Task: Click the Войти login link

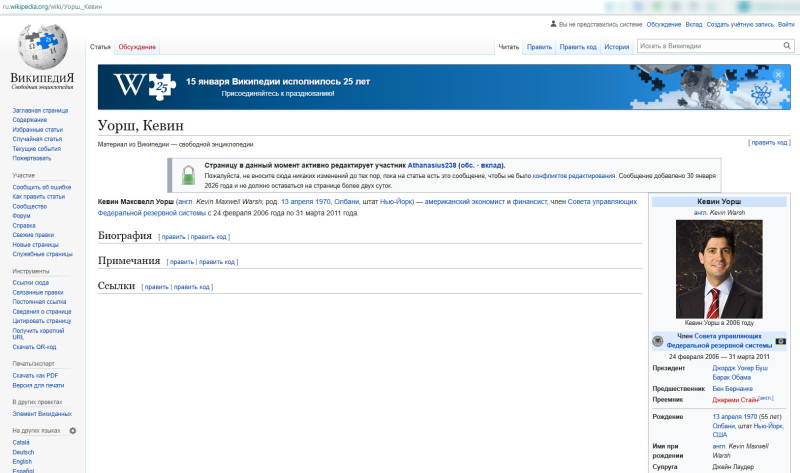Action: click(786, 24)
